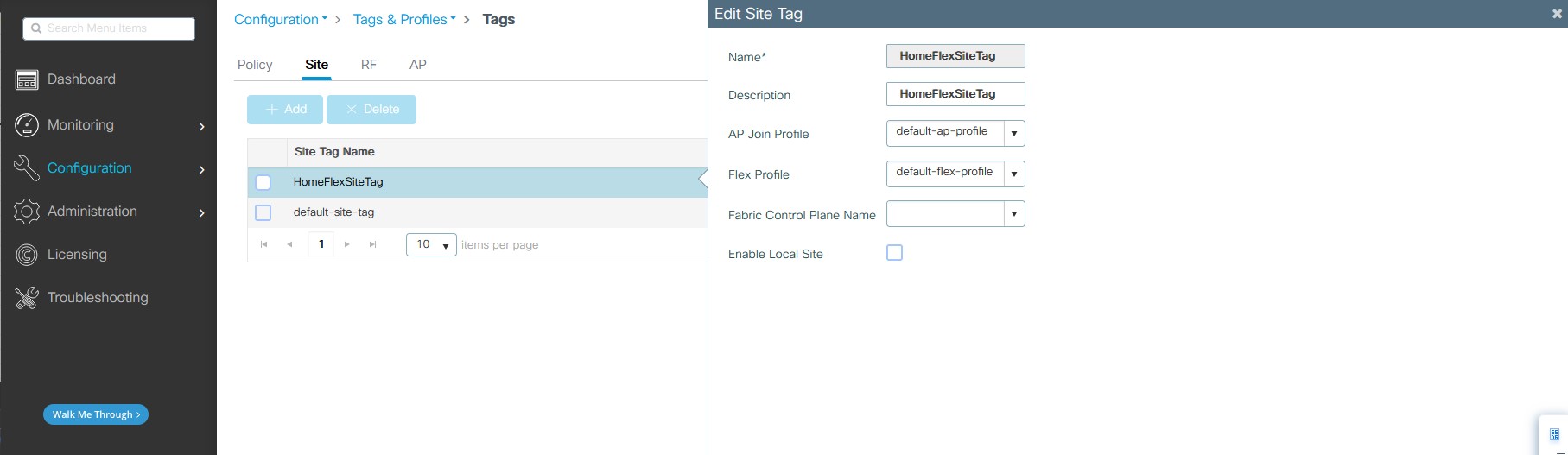Open items per page dropdown
The height and width of the screenshot is (455, 1568).
(431, 245)
